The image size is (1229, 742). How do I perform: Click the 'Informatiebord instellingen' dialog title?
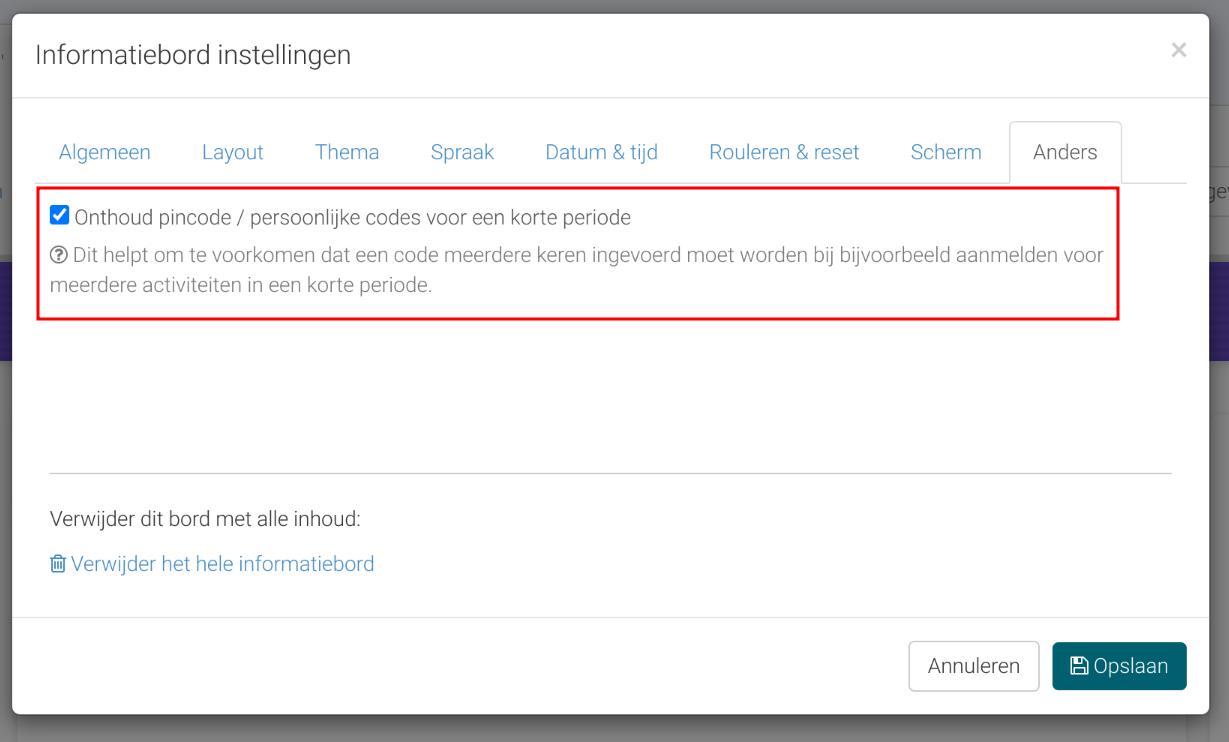click(x=193, y=55)
